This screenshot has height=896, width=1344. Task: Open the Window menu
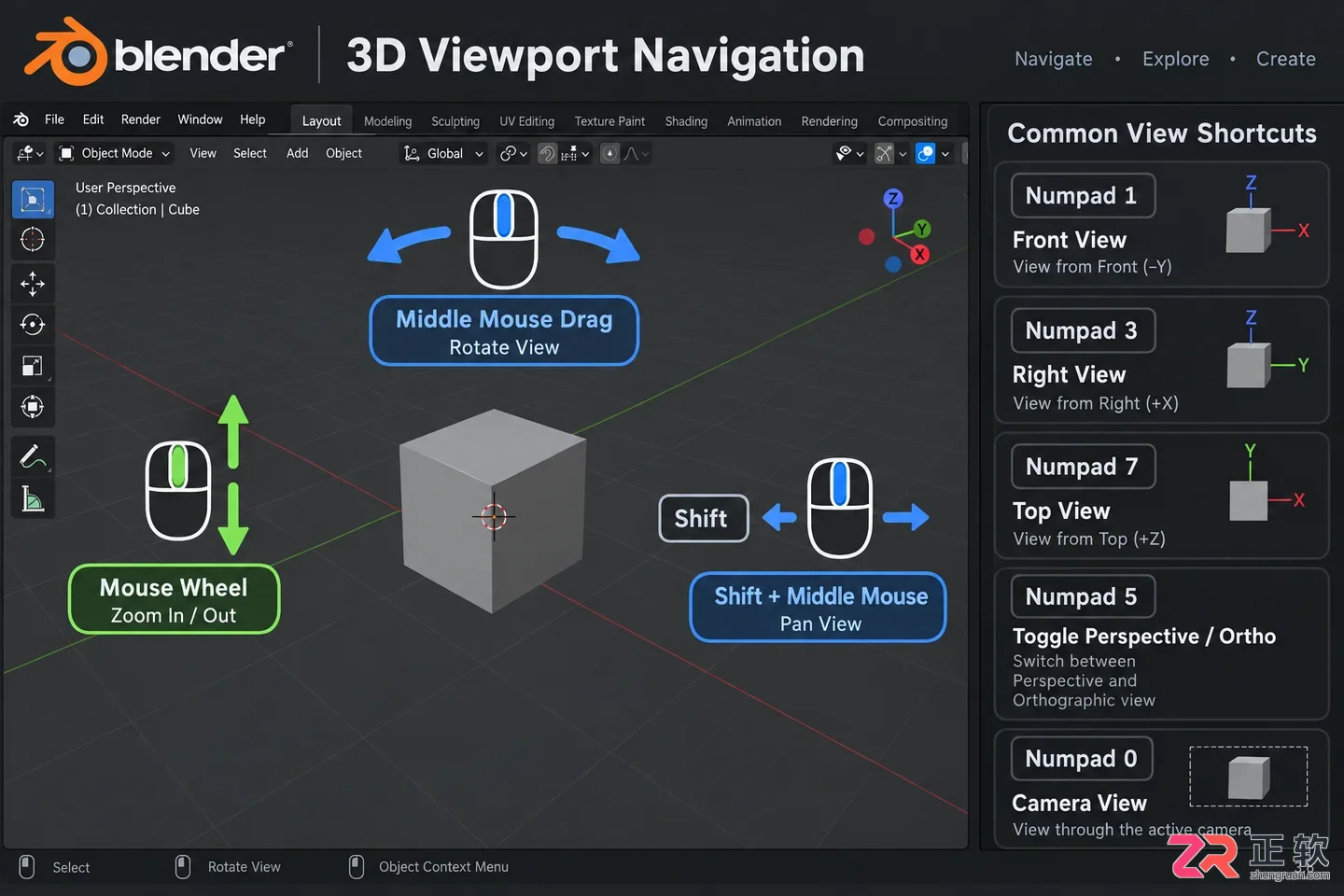tap(200, 119)
